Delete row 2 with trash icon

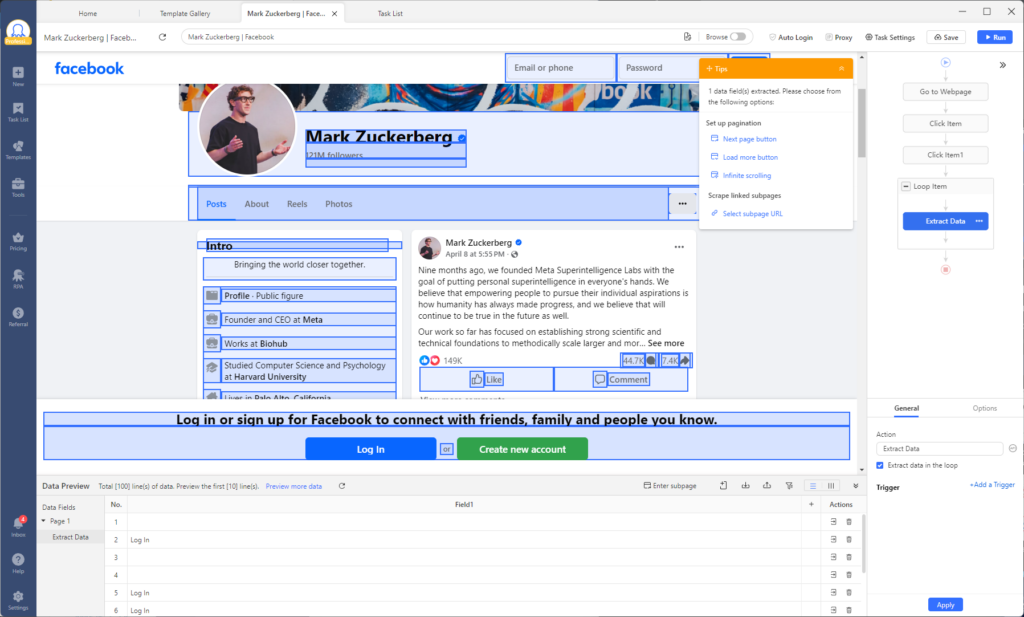click(849, 539)
